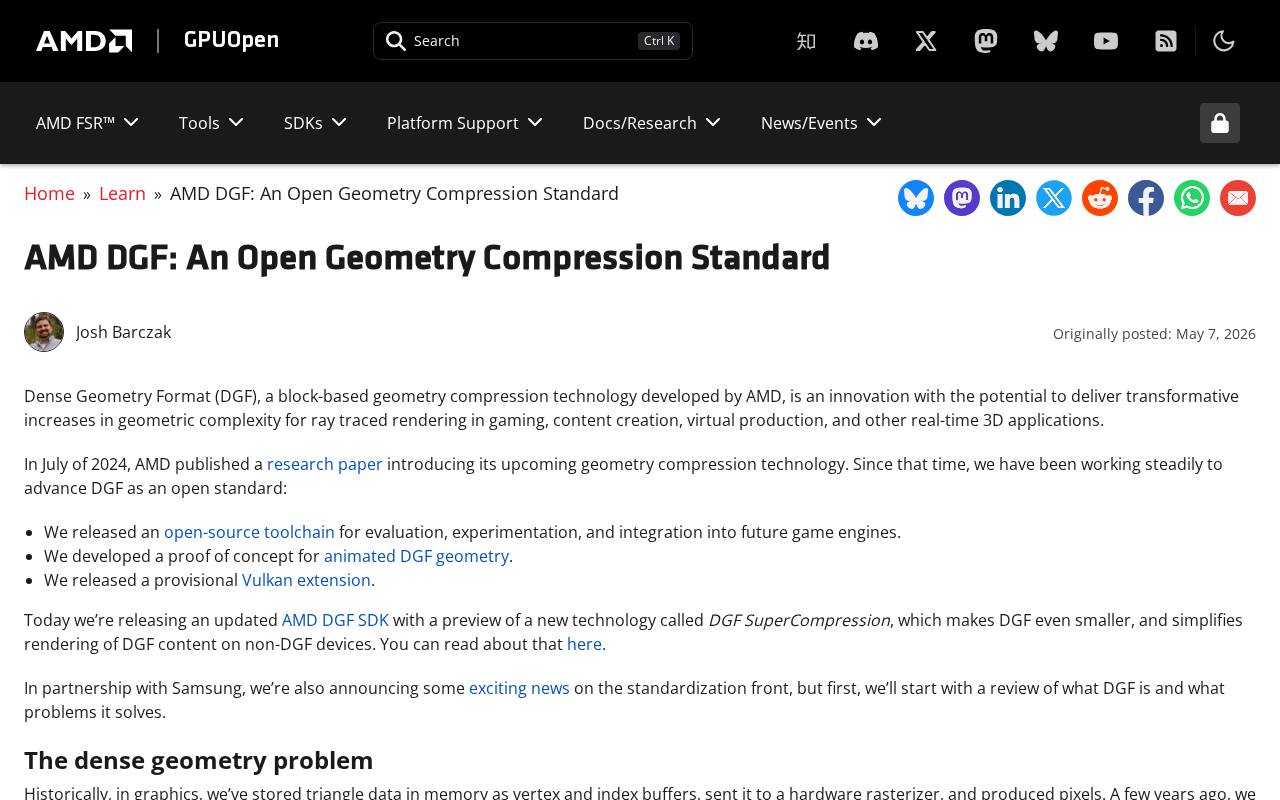Share the article by email
The image size is (1280, 800).
click(x=1238, y=198)
